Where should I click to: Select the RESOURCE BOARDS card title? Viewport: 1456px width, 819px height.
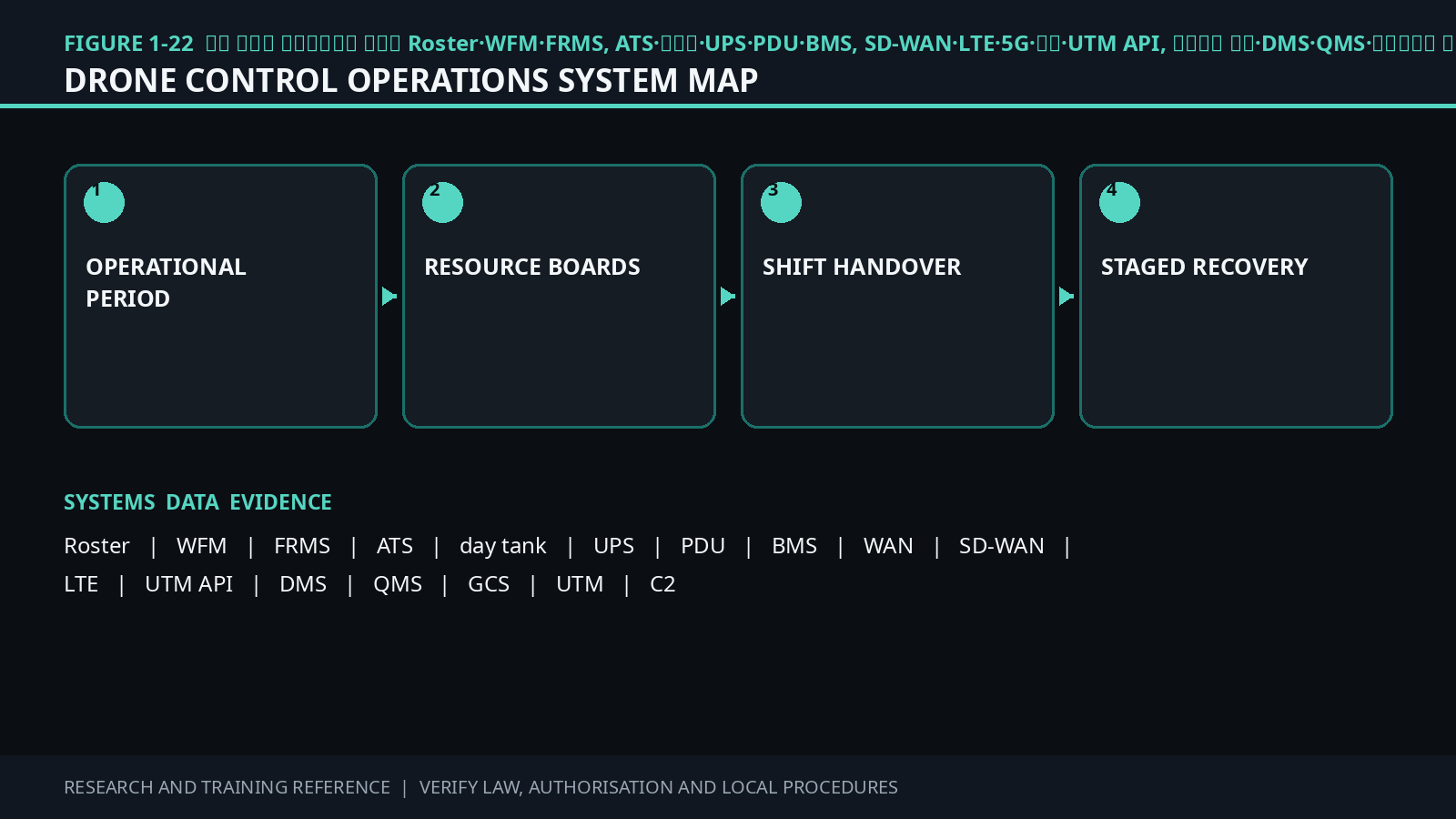(x=532, y=267)
